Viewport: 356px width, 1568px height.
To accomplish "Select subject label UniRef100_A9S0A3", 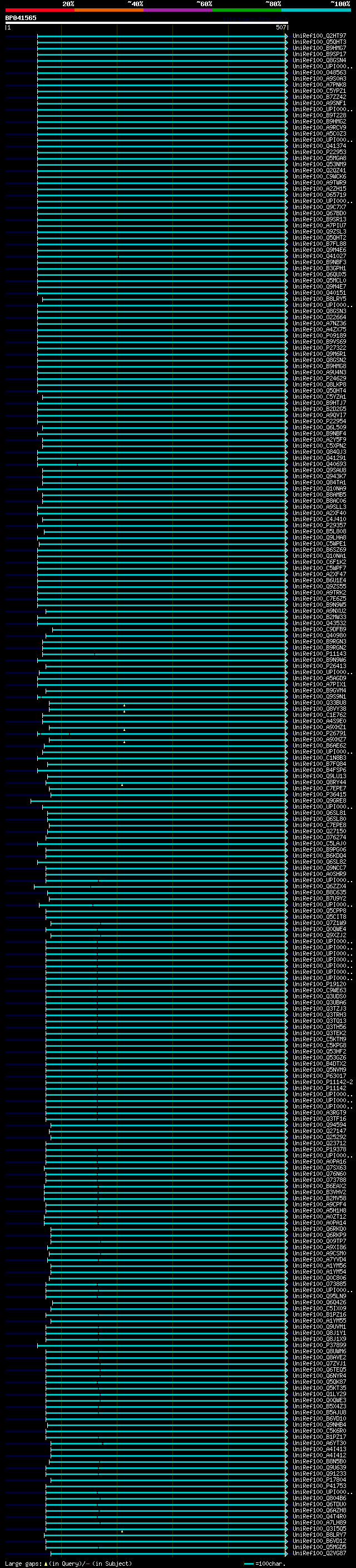I will (x=319, y=78).
